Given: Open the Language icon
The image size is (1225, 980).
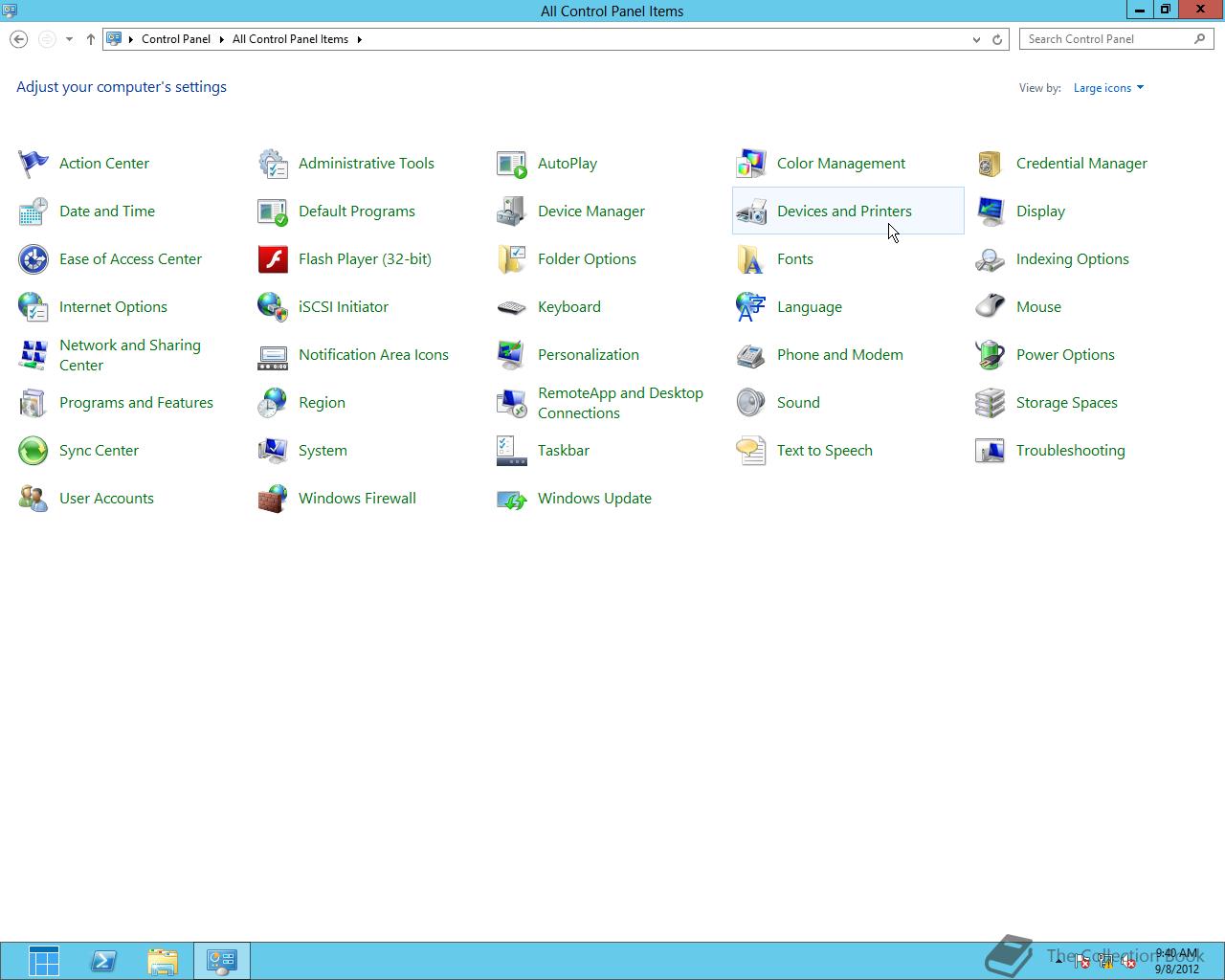Looking at the screenshot, I should (x=751, y=307).
